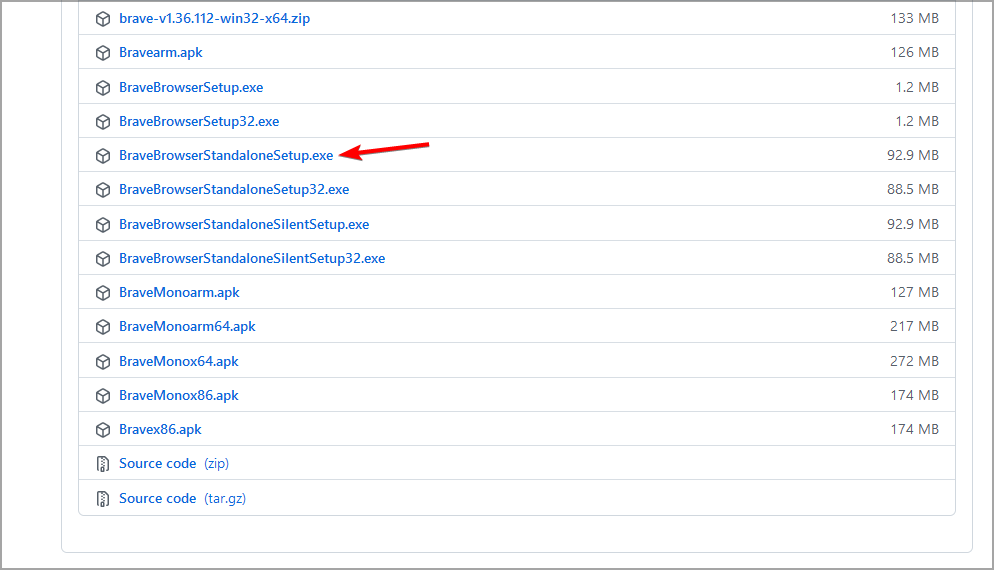The width and height of the screenshot is (994, 570).
Task: Click file icon beside Source code (tar.gz)
Action: click(103, 499)
